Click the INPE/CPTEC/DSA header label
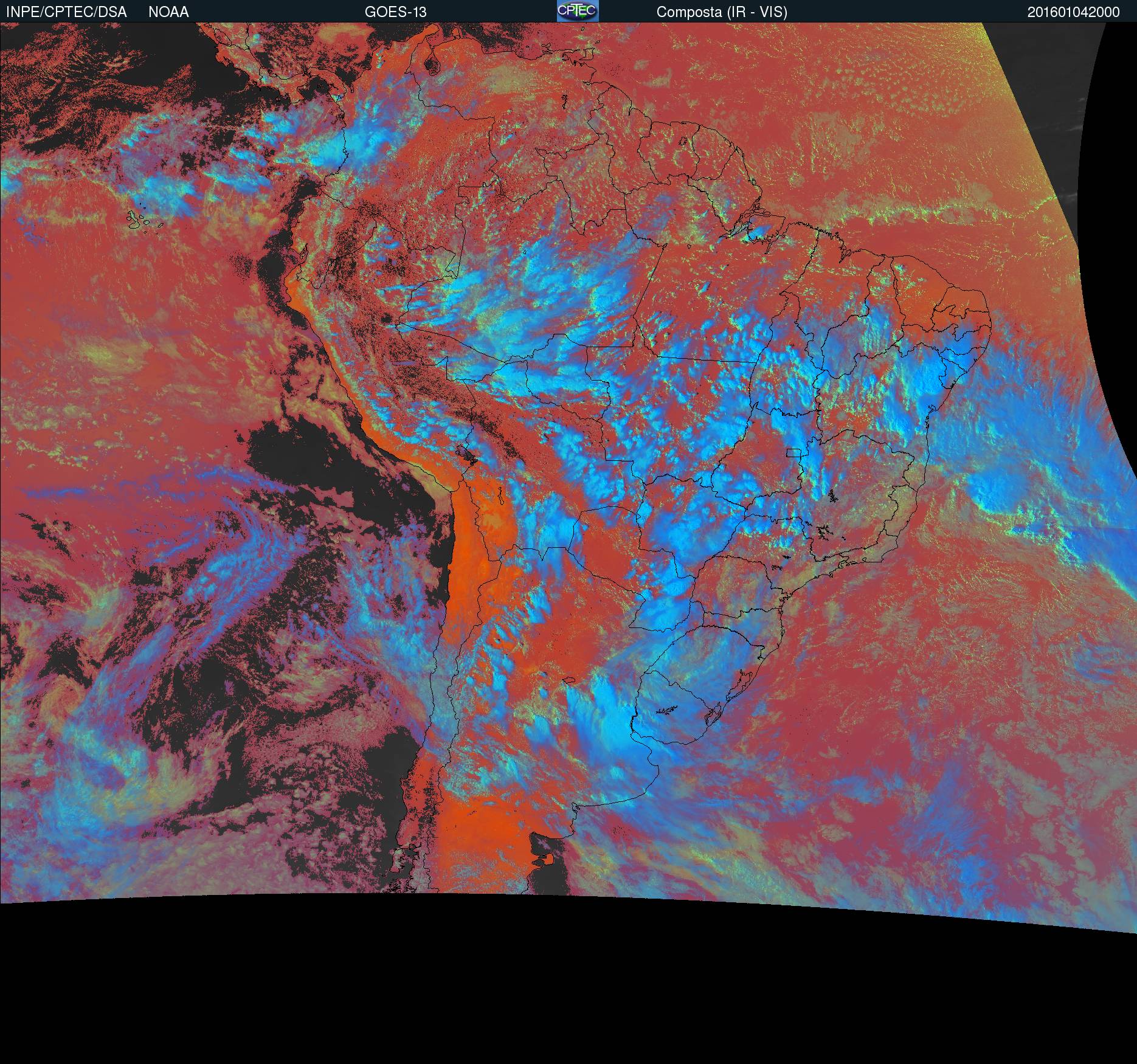 [66, 12]
